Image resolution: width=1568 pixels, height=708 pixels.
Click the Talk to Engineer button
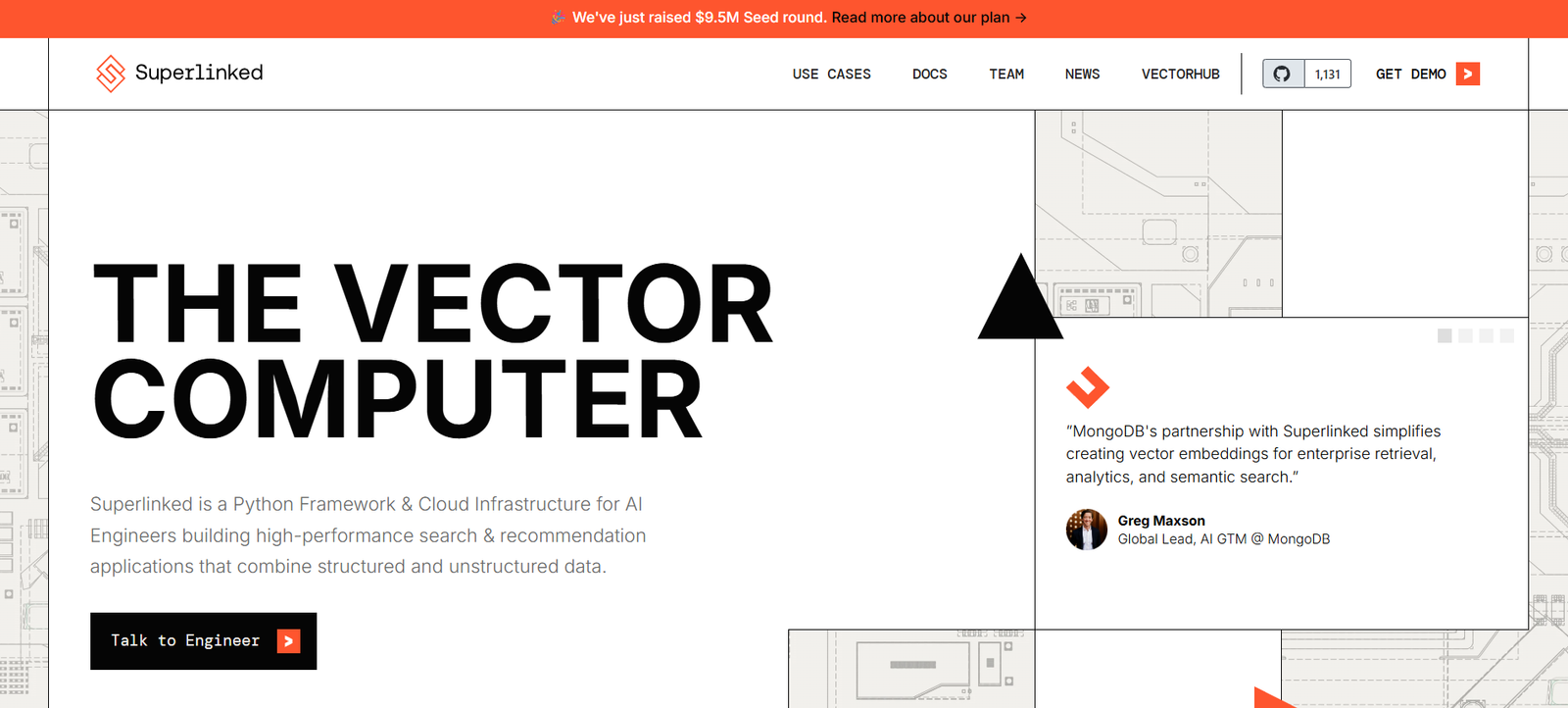tap(203, 641)
